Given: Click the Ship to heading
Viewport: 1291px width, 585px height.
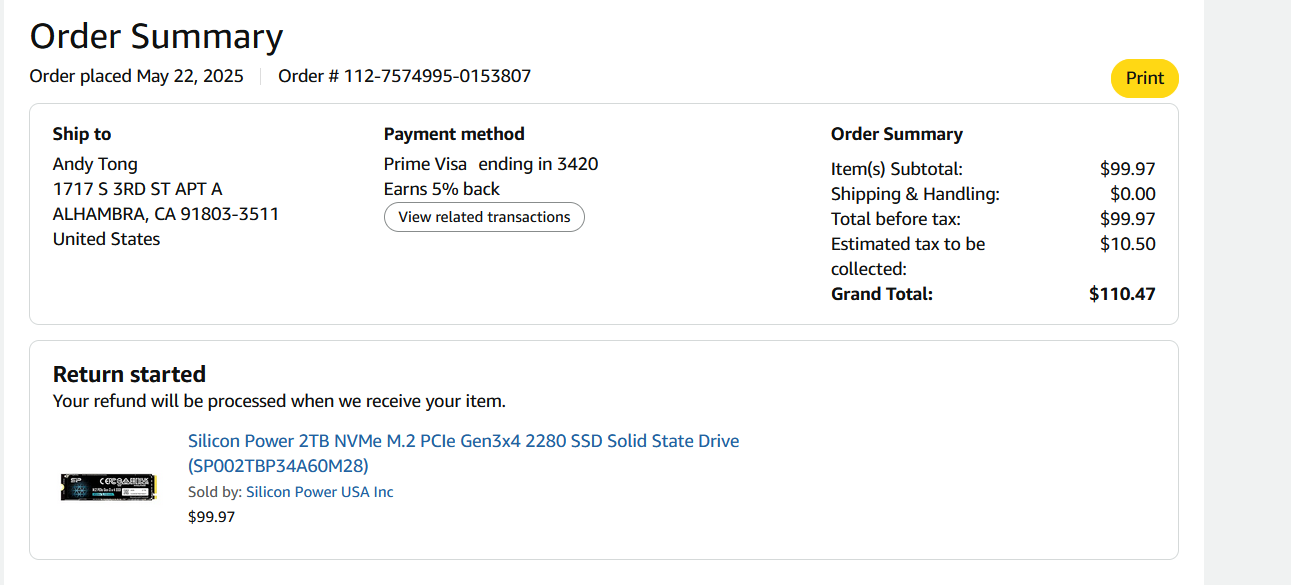Looking at the screenshot, I should click(82, 134).
